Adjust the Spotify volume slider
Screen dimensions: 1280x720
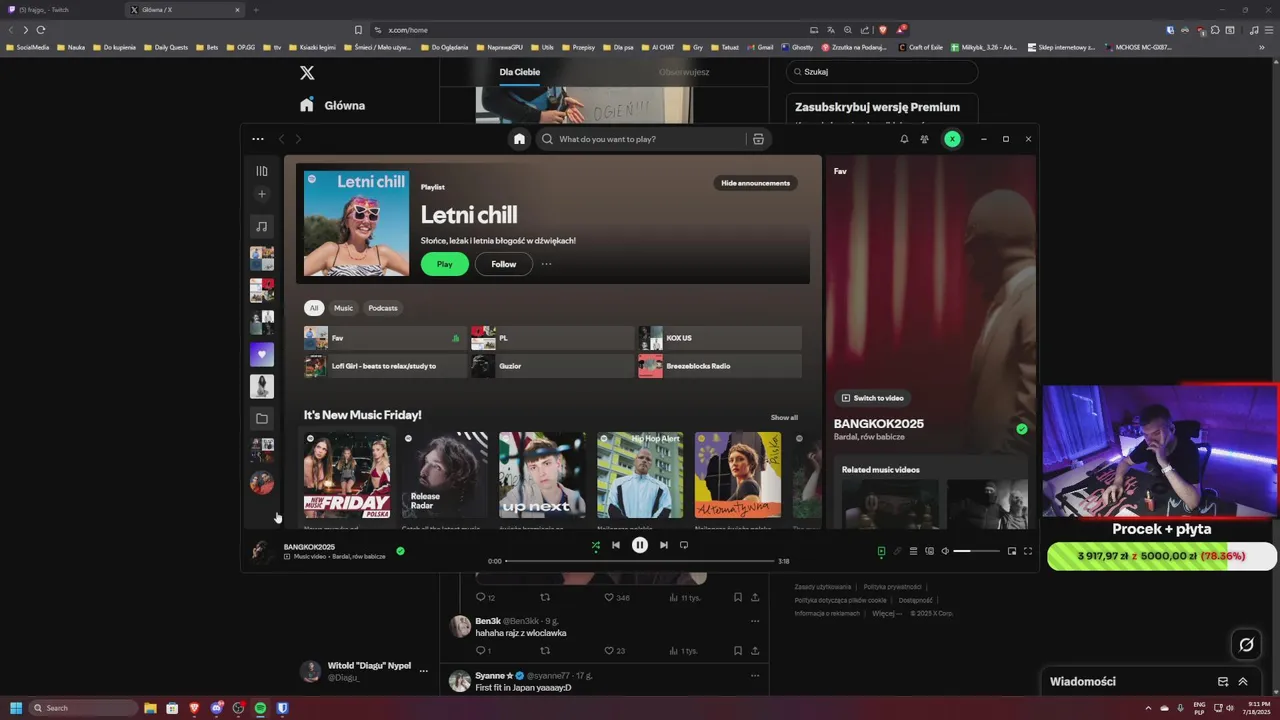point(977,551)
